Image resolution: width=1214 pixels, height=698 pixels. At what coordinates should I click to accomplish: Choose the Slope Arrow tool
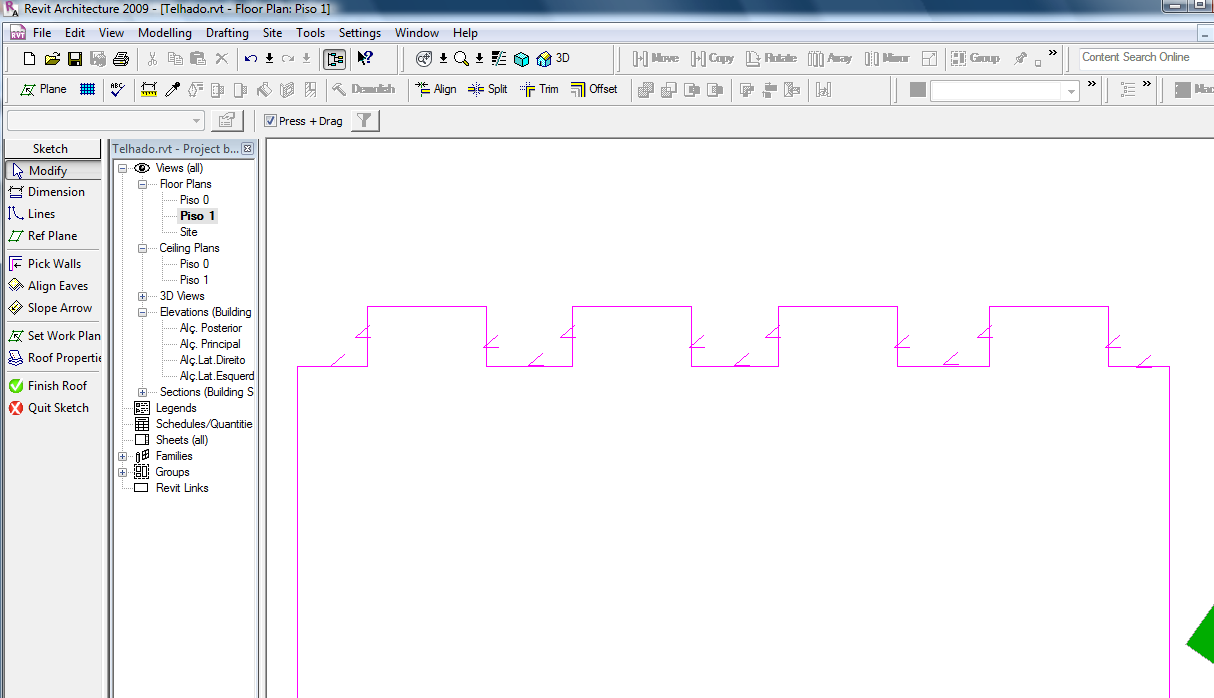(x=58, y=308)
